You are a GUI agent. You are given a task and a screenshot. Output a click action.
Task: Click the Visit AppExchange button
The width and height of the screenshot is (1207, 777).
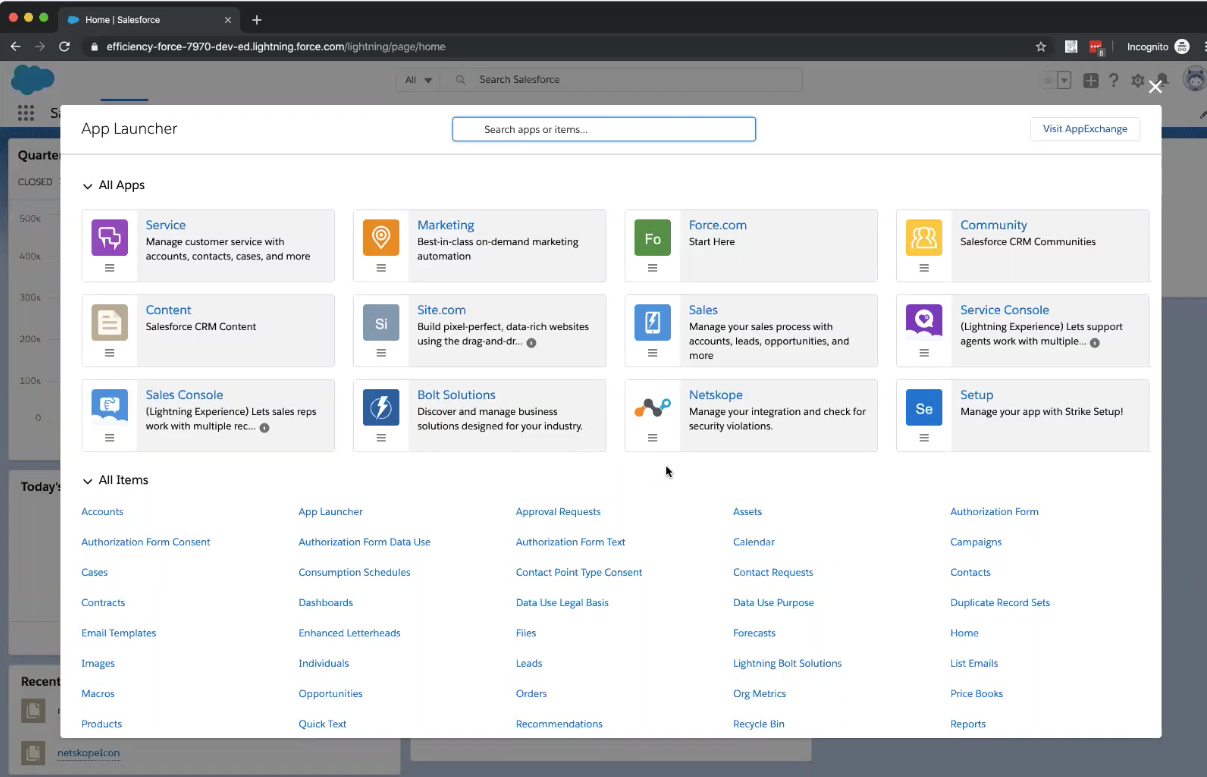1085,129
